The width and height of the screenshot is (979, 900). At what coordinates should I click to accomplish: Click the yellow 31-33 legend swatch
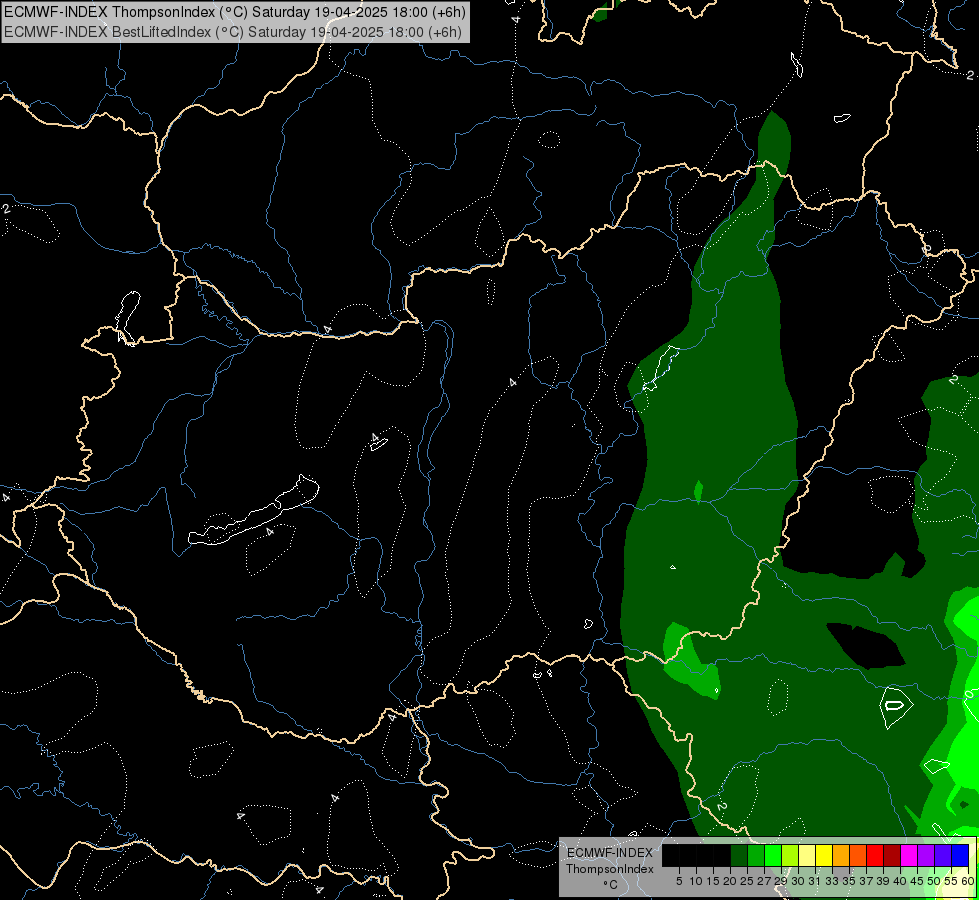pyautogui.click(x=824, y=855)
